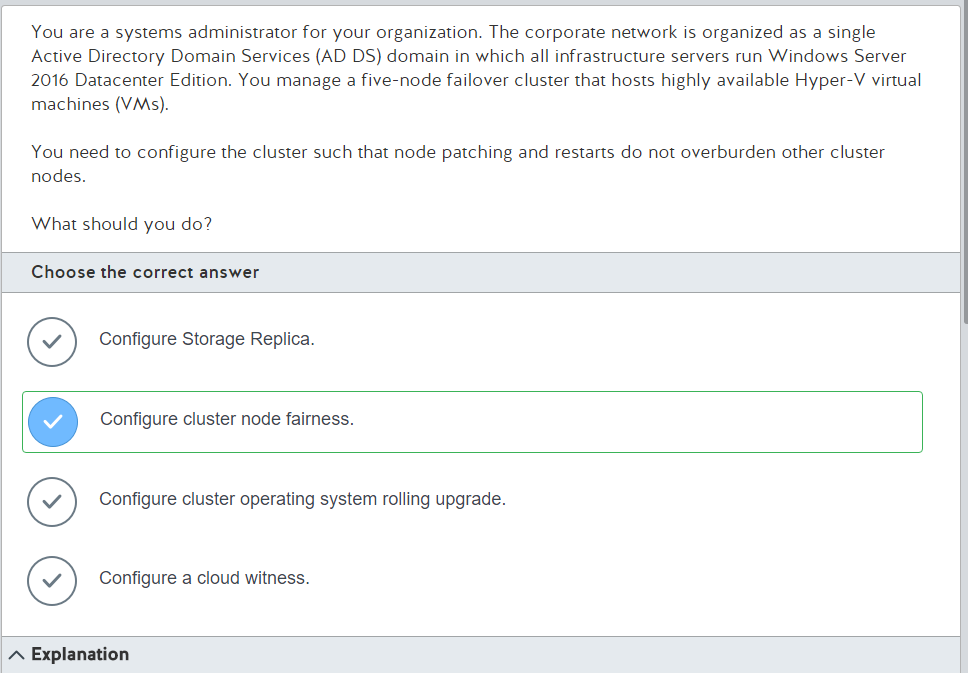Click the 'Configure cluster node fairness.' text
The height and width of the screenshot is (673, 968).
[227, 419]
